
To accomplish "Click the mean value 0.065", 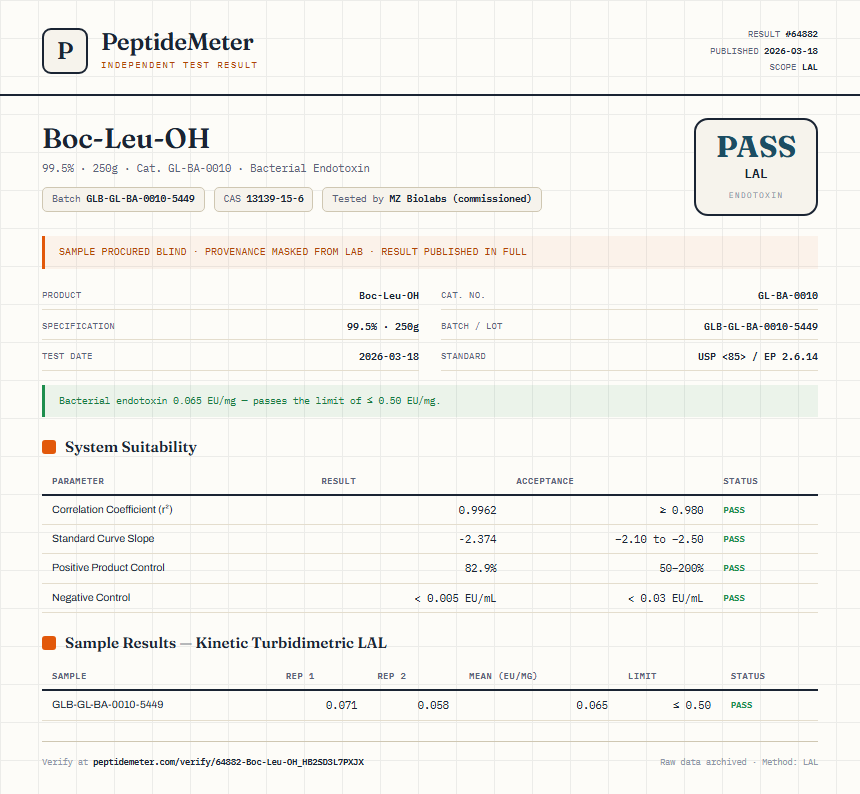I will pos(592,705).
